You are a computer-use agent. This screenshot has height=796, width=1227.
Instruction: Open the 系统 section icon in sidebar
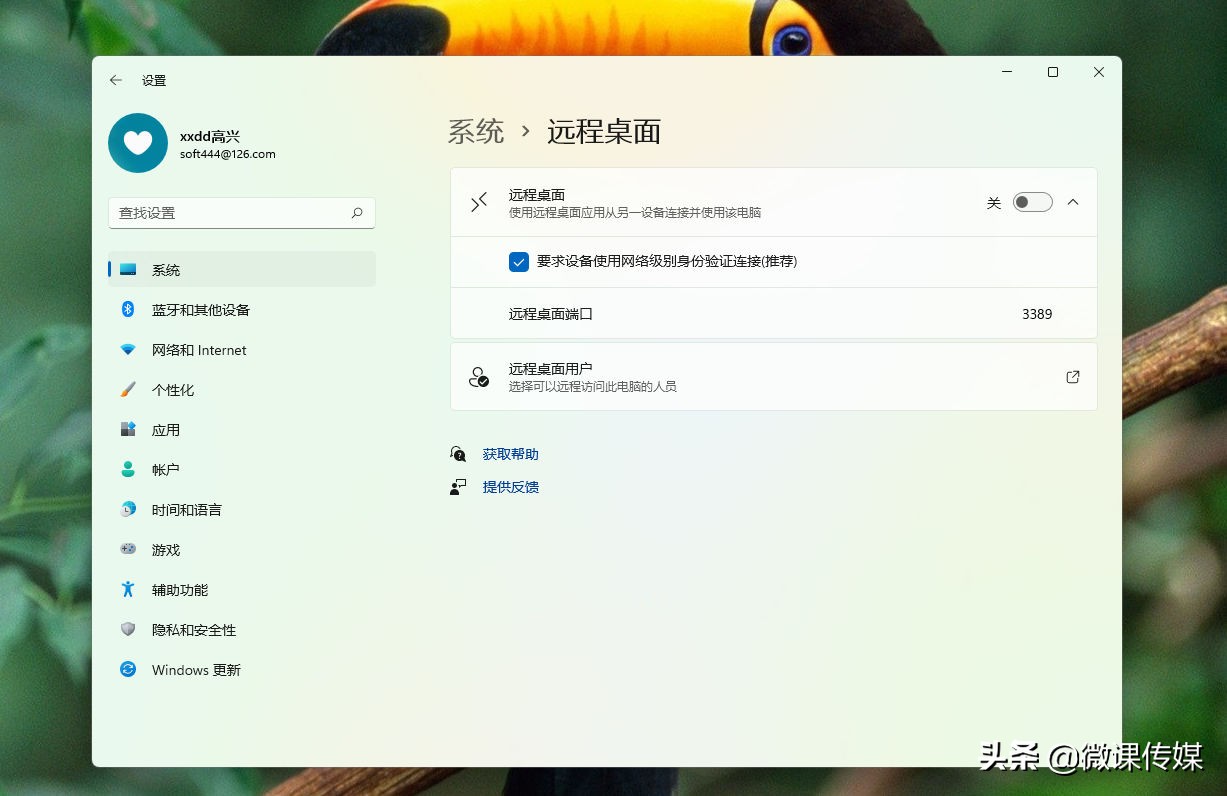(127, 269)
